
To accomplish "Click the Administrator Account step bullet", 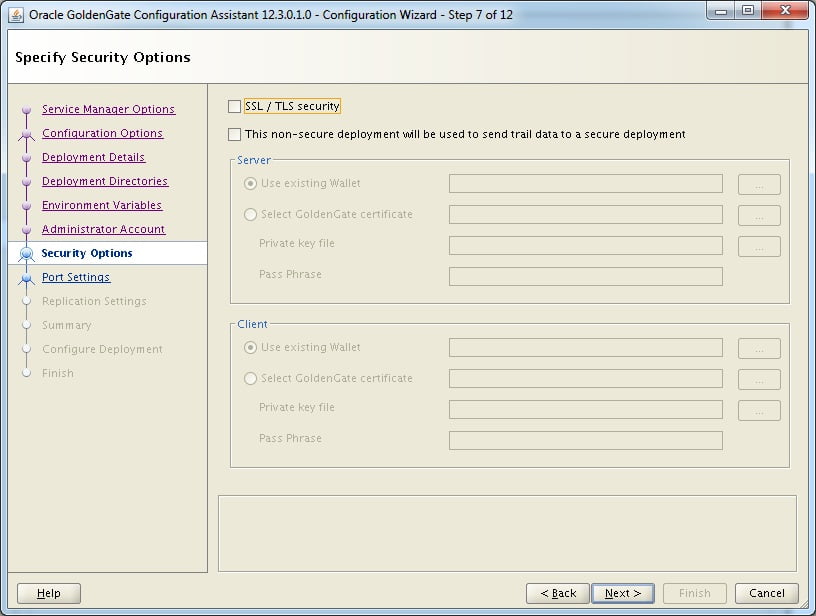I will 27,230.
